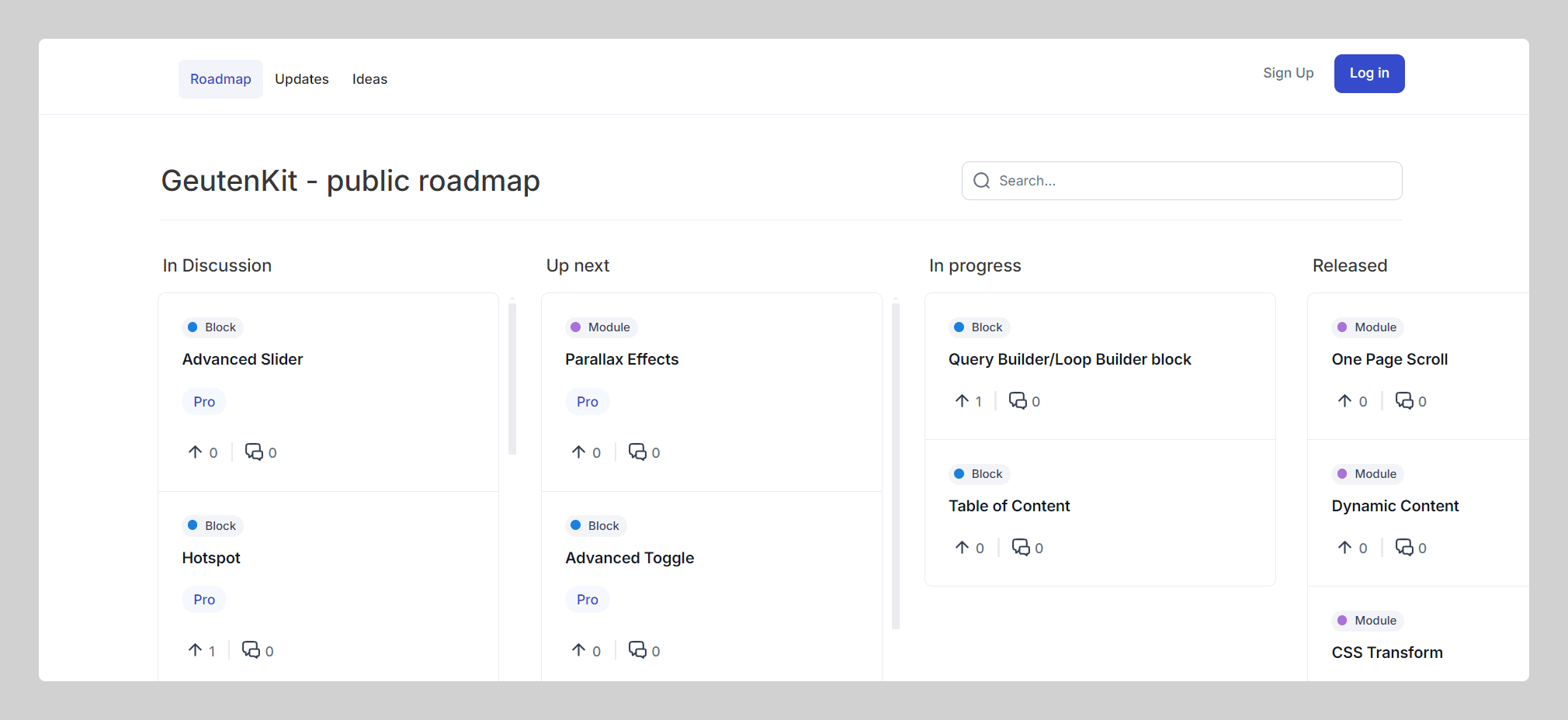The image size is (1568, 720).
Task: Open comments on Table of Content
Action: (1021, 548)
